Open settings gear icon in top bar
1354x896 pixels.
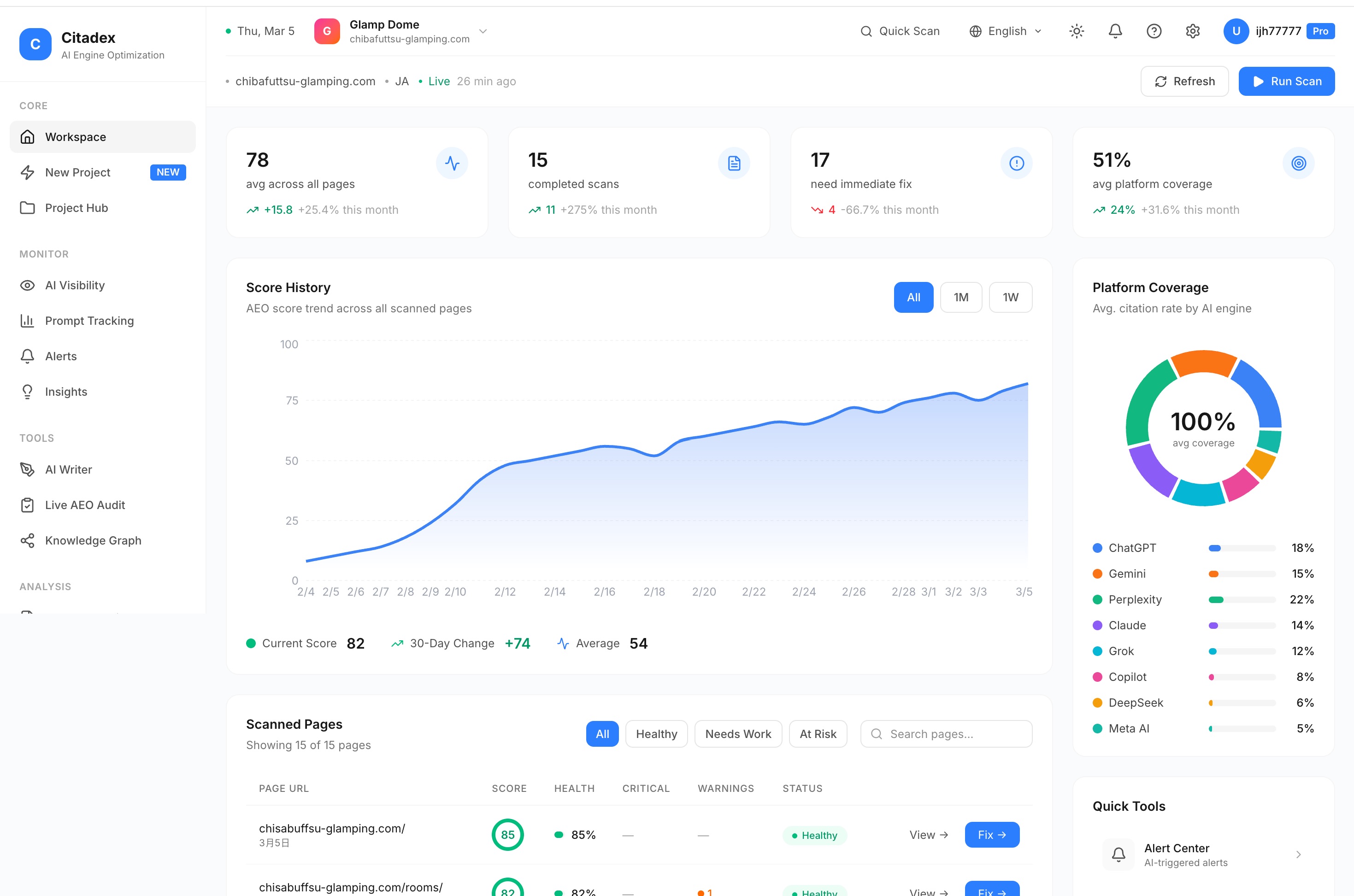tap(1192, 31)
